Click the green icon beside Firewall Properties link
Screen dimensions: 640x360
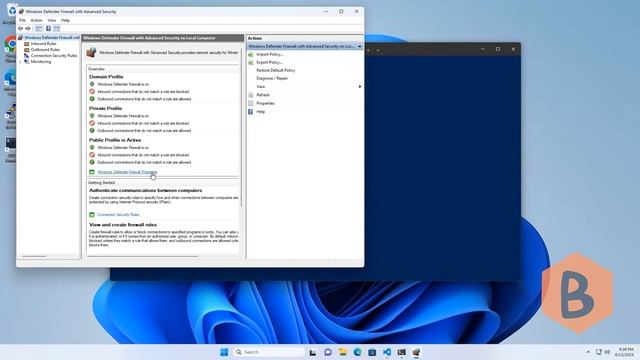(92, 172)
